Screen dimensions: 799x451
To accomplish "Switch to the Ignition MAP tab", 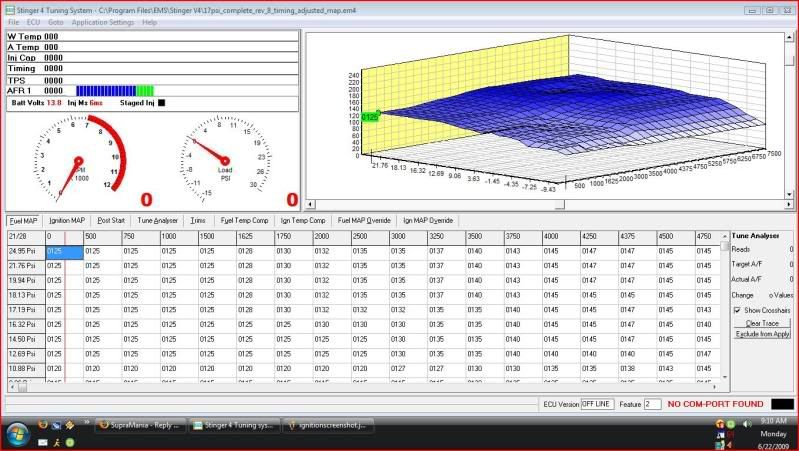I will tap(67, 221).
